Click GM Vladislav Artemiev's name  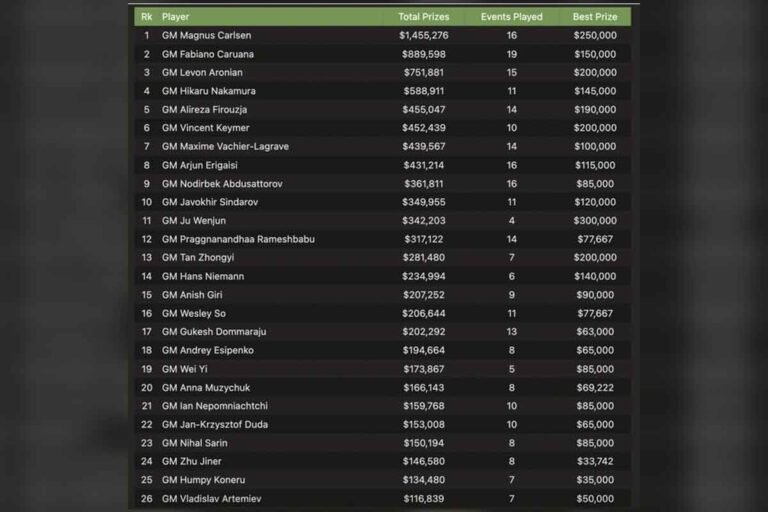[211, 498]
